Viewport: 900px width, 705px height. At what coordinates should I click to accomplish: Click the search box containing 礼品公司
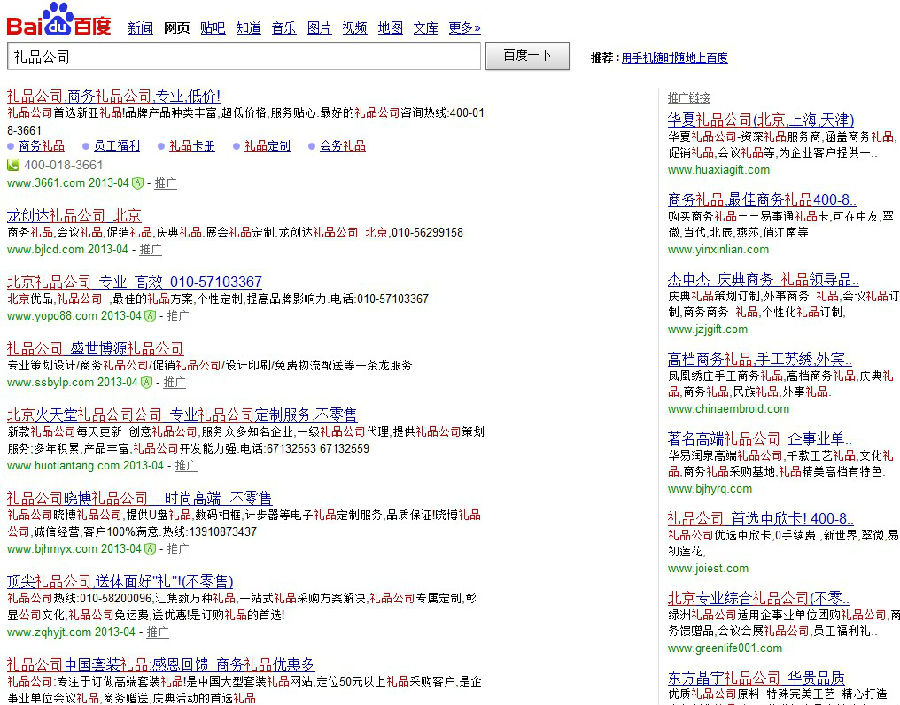click(244, 56)
